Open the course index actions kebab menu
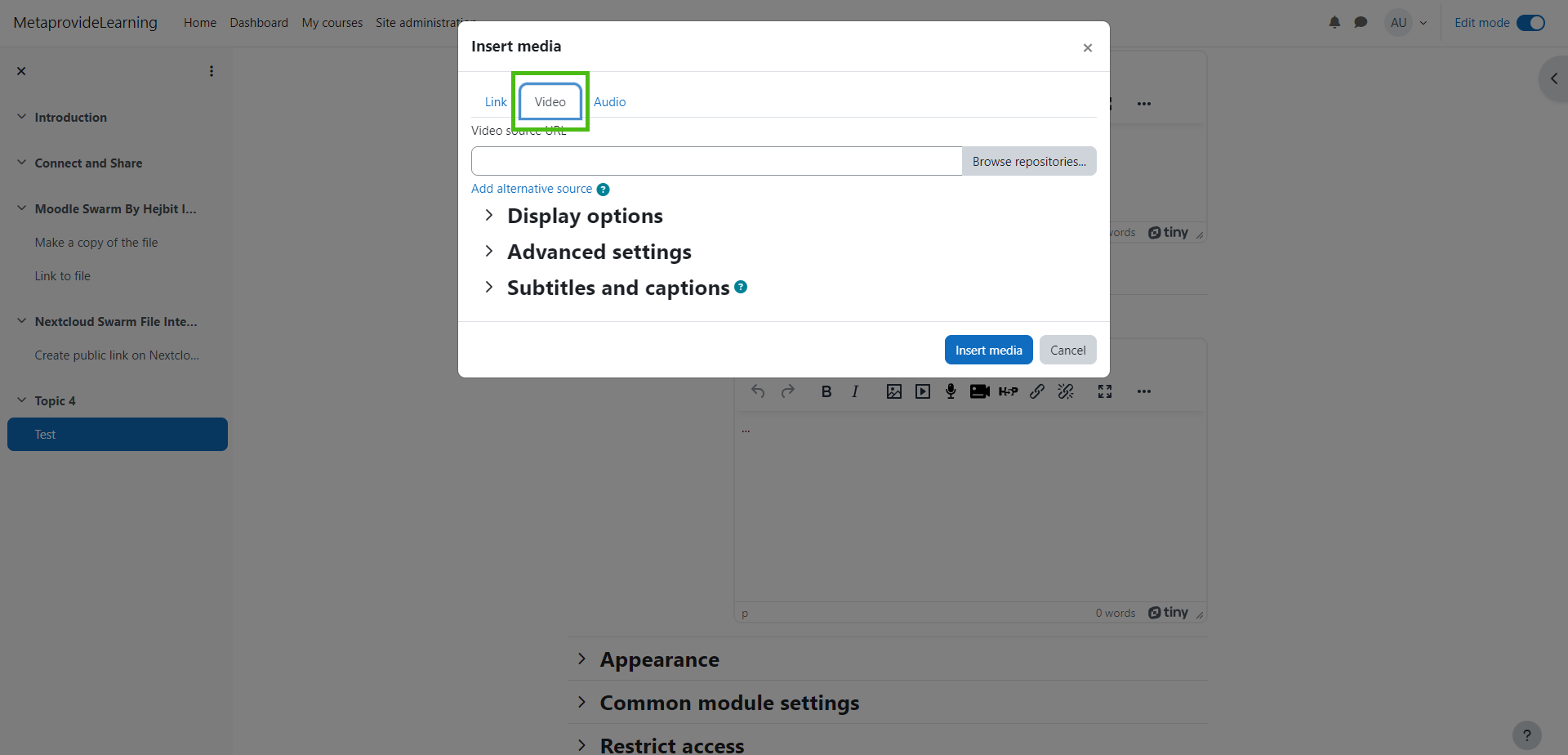The height and width of the screenshot is (755, 1568). pyautogui.click(x=212, y=71)
